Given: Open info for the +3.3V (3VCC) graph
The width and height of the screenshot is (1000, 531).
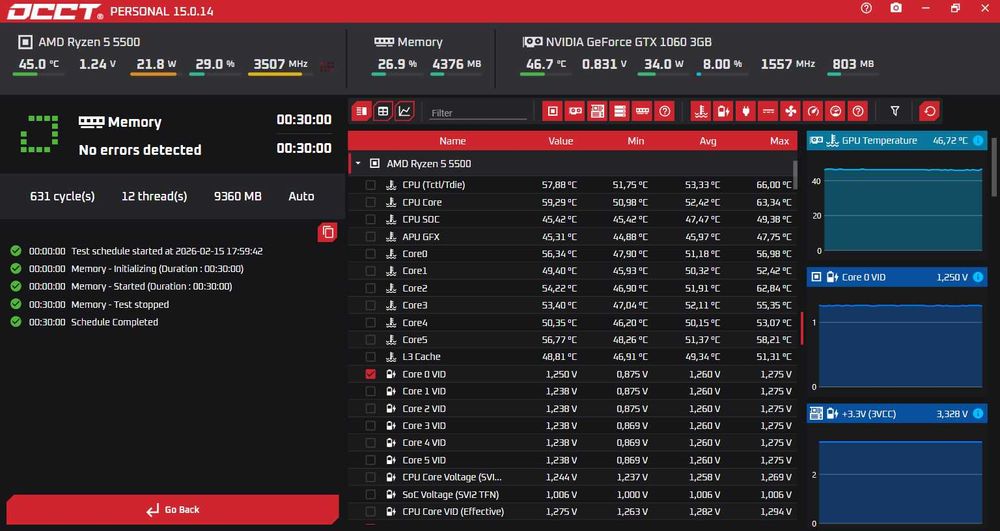Looking at the screenshot, I should [978, 414].
